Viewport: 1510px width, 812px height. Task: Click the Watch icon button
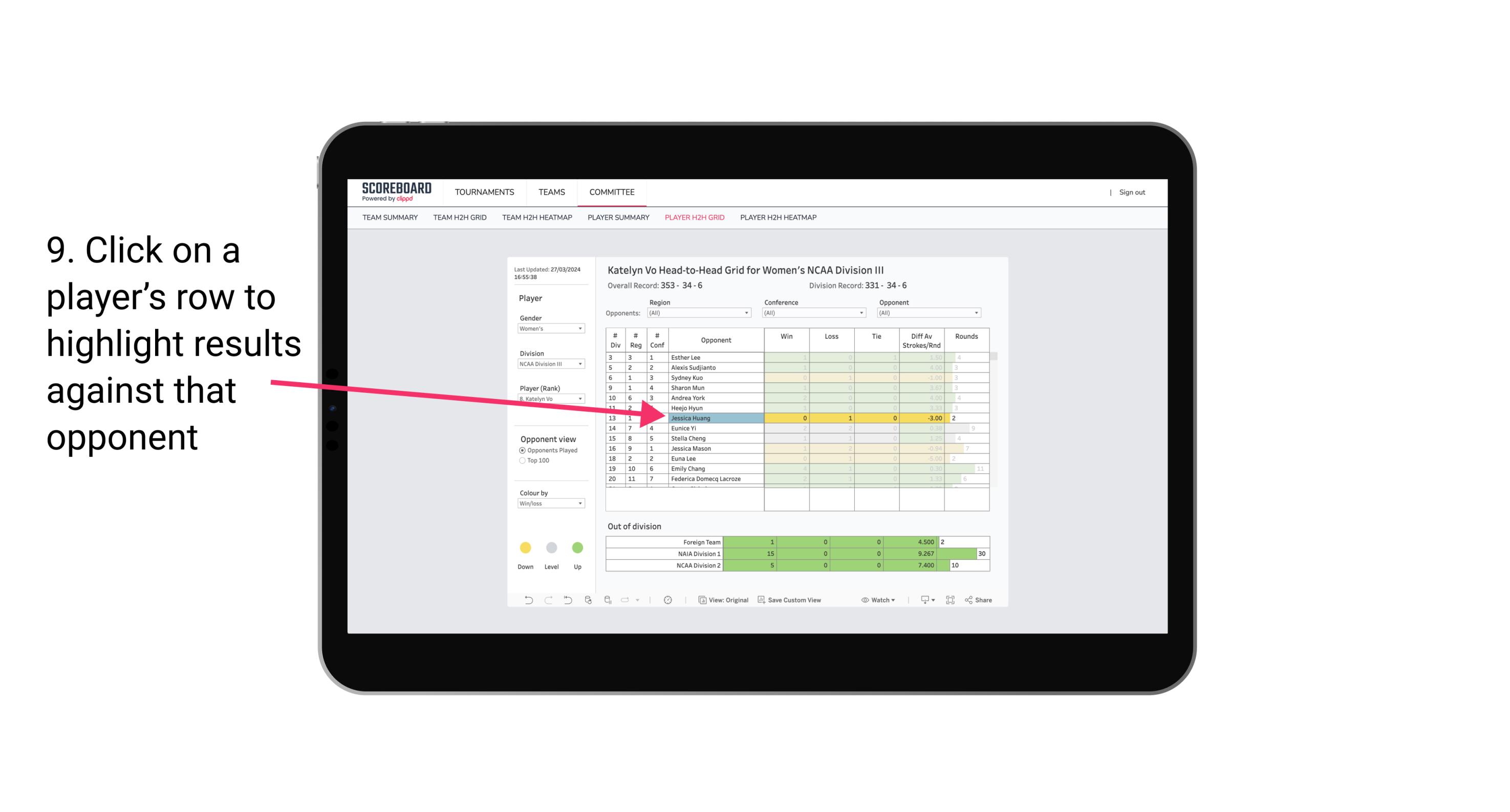coord(870,599)
